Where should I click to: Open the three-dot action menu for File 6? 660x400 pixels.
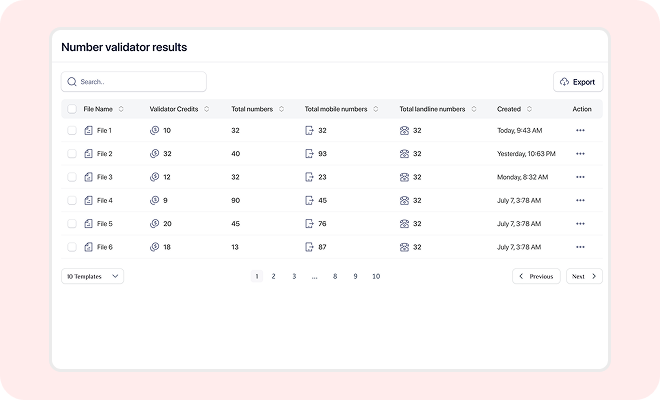click(580, 247)
